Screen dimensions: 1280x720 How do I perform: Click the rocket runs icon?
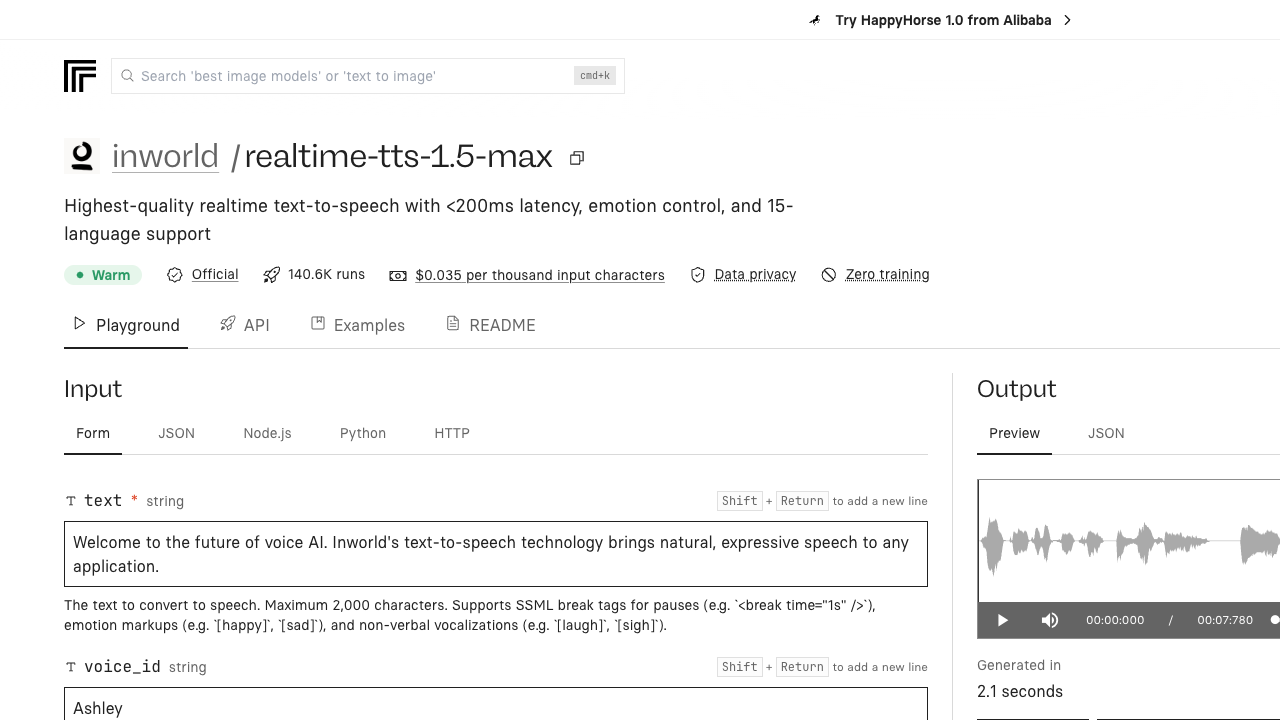coord(271,275)
